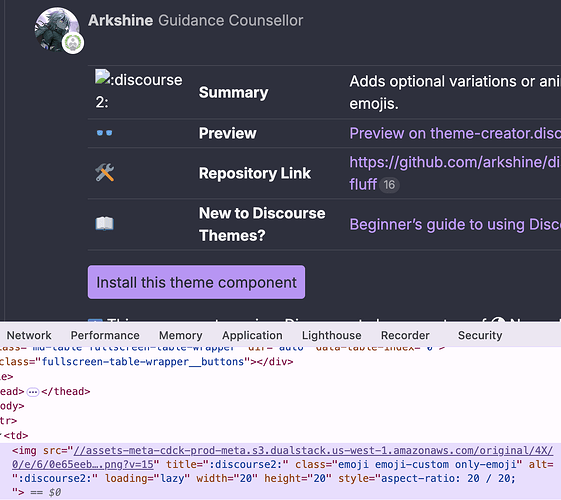Open the Arkshine username link
Image resolution: width=561 pixels, height=500 pixels.
[x=121, y=20]
